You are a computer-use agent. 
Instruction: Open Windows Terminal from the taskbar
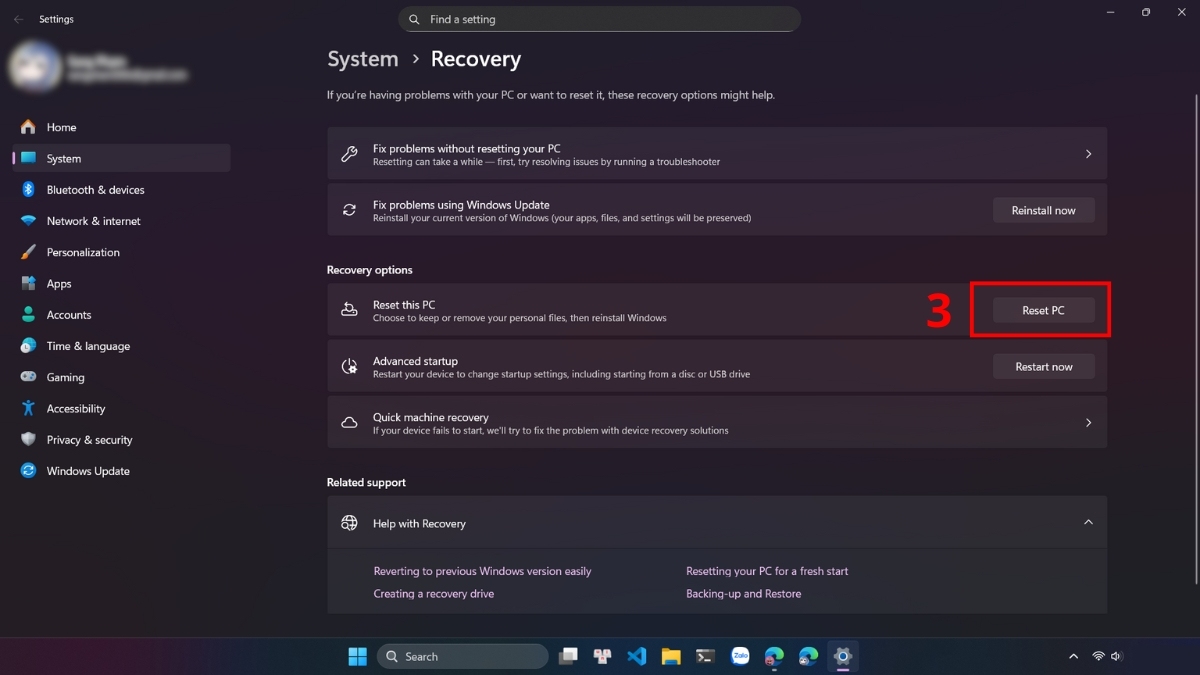[x=705, y=656]
